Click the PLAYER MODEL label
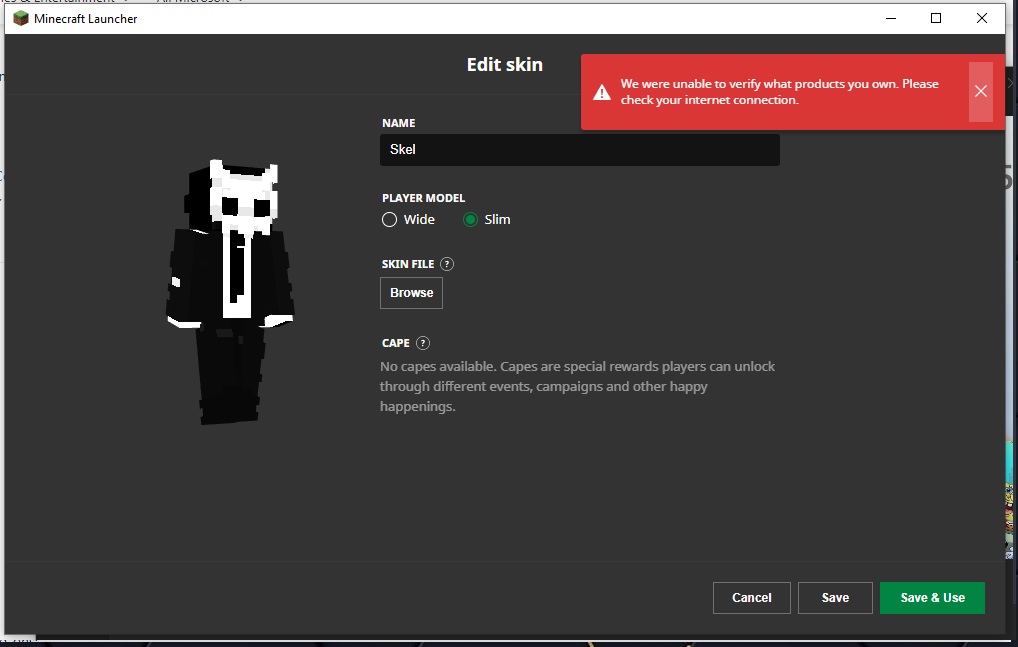Viewport: 1018px width, 647px height. (x=423, y=198)
